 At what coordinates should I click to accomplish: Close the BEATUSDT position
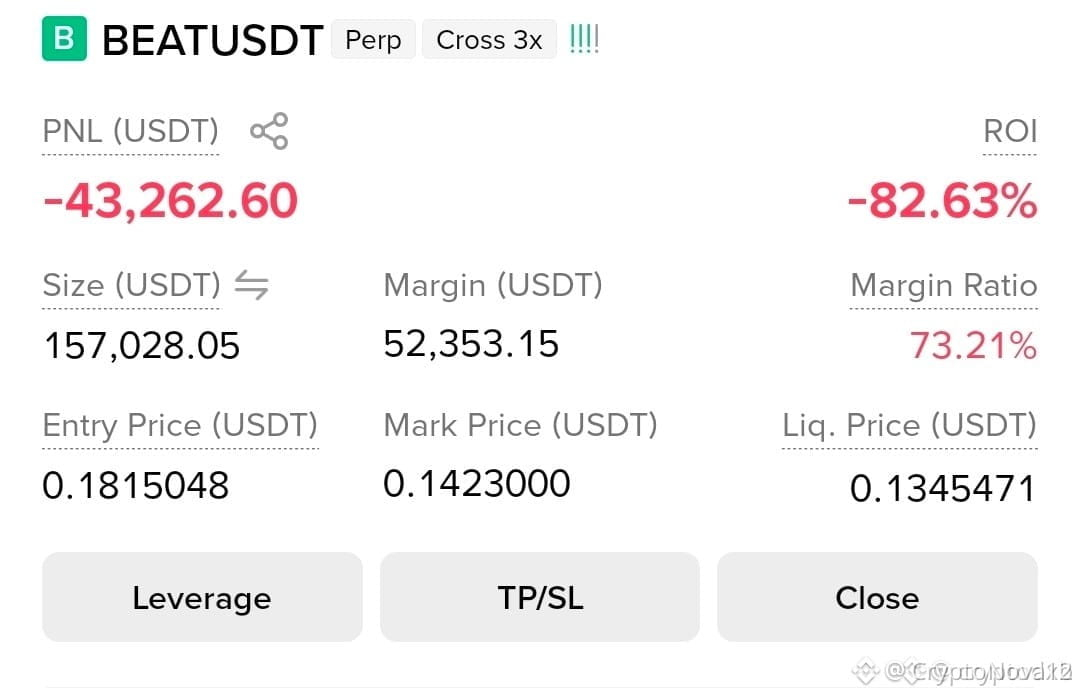click(877, 597)
